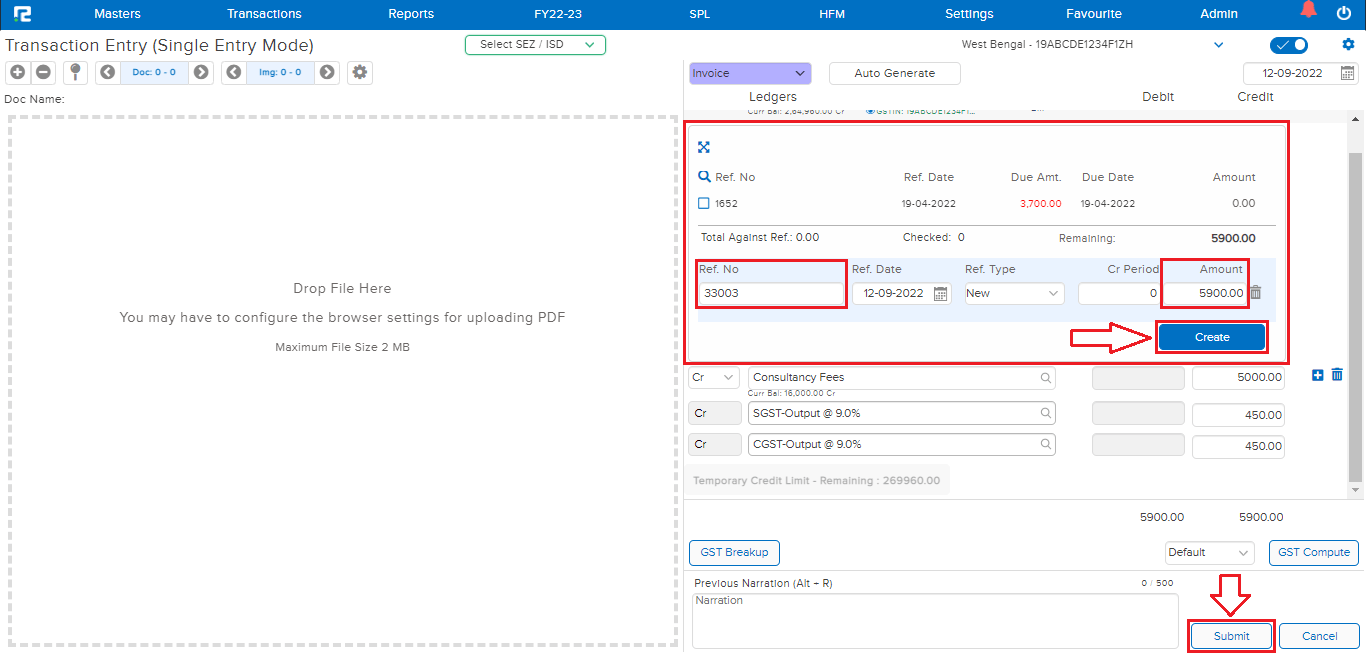Open the blue settings gear icon
This screenshot has height=657, width=1366.
tap(1348, 45)
